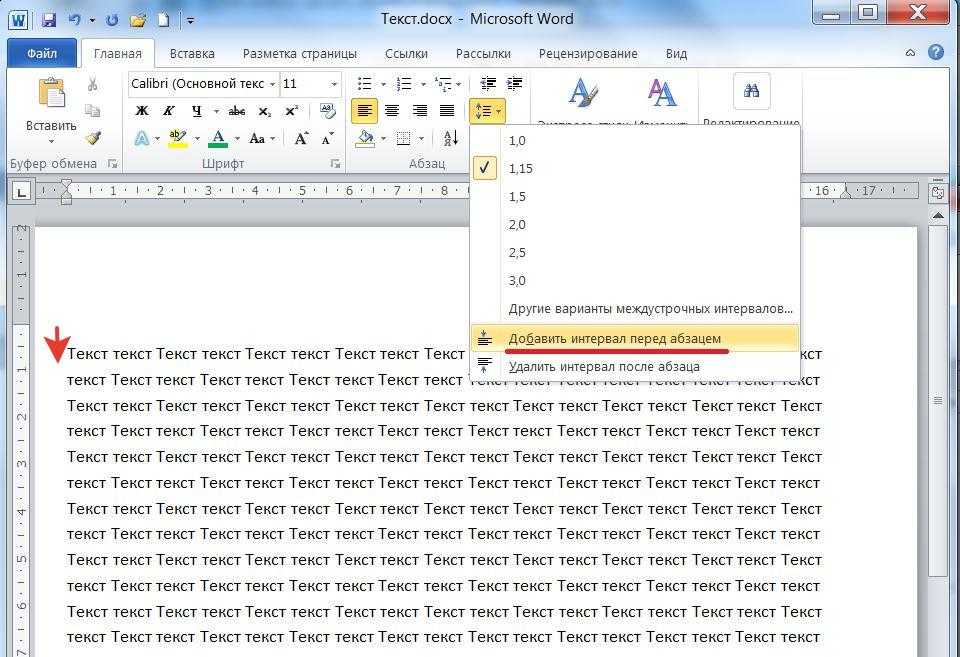The image size is (960, 657).
Task: Expand the line spacing dropdown button
Action: [x=487, y=111]
